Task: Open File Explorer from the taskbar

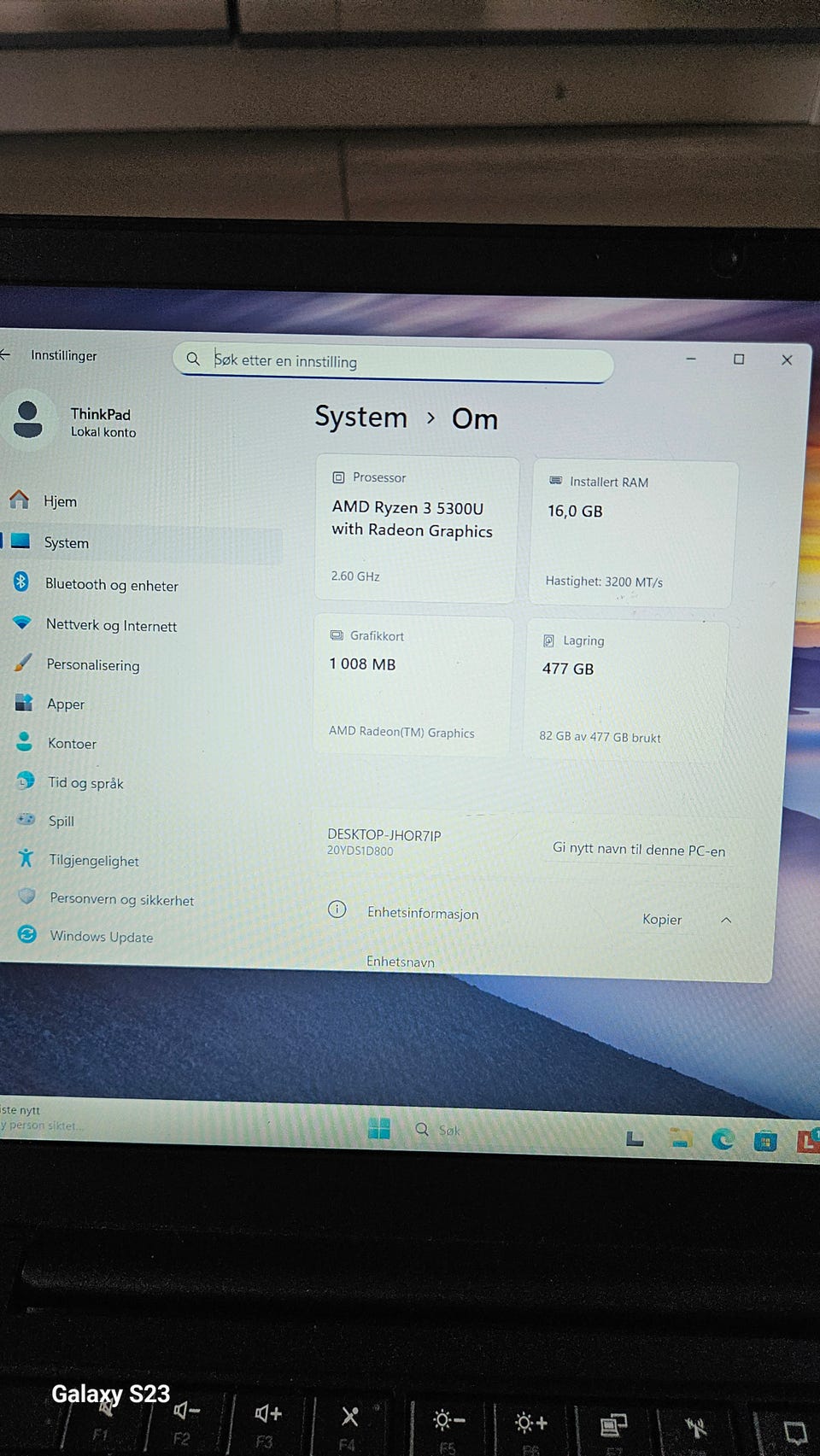Action: point(680,1137)
